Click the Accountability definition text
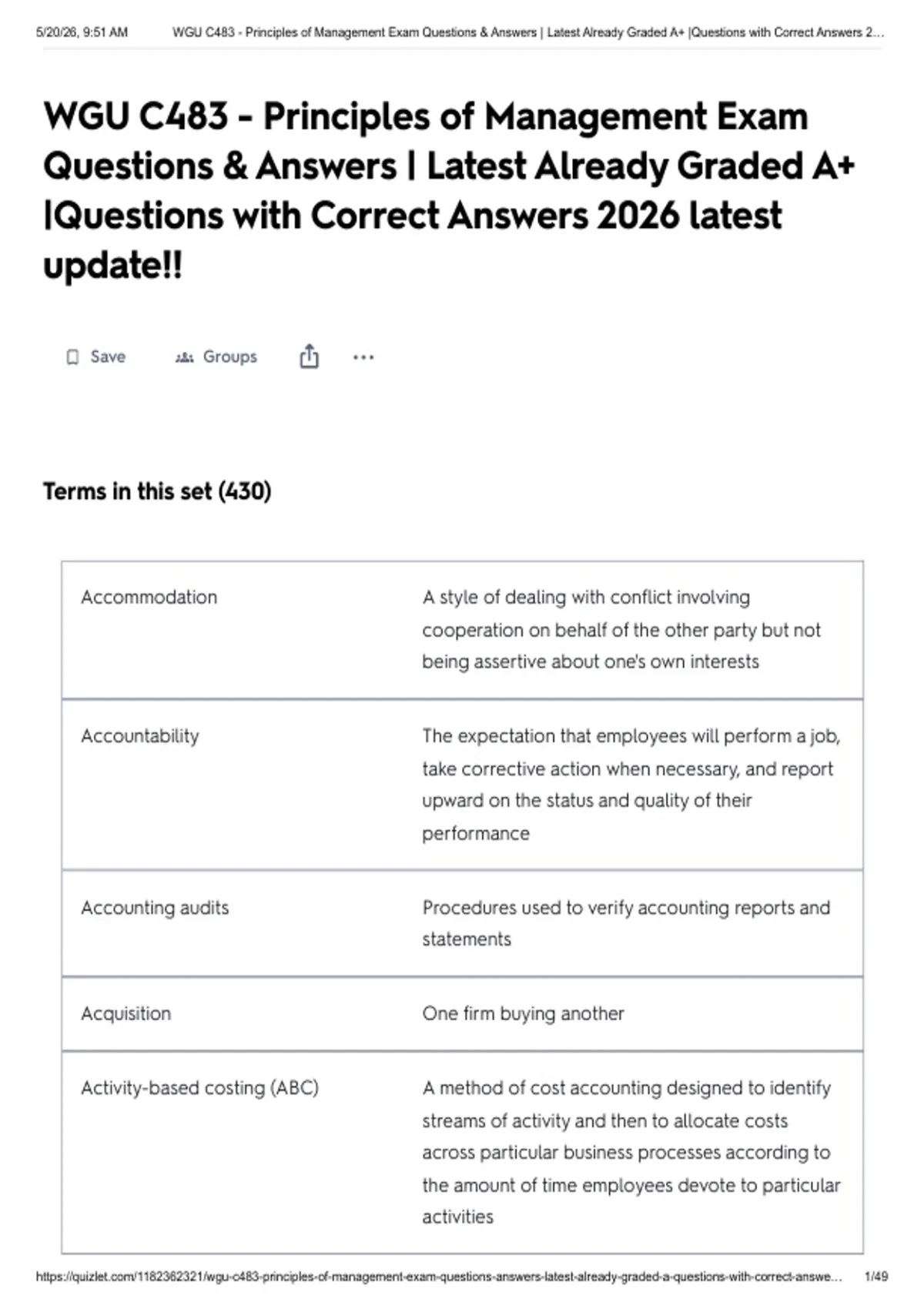Image resolution: width=924 pixels, height=1309 pixels. pos(631,785)
